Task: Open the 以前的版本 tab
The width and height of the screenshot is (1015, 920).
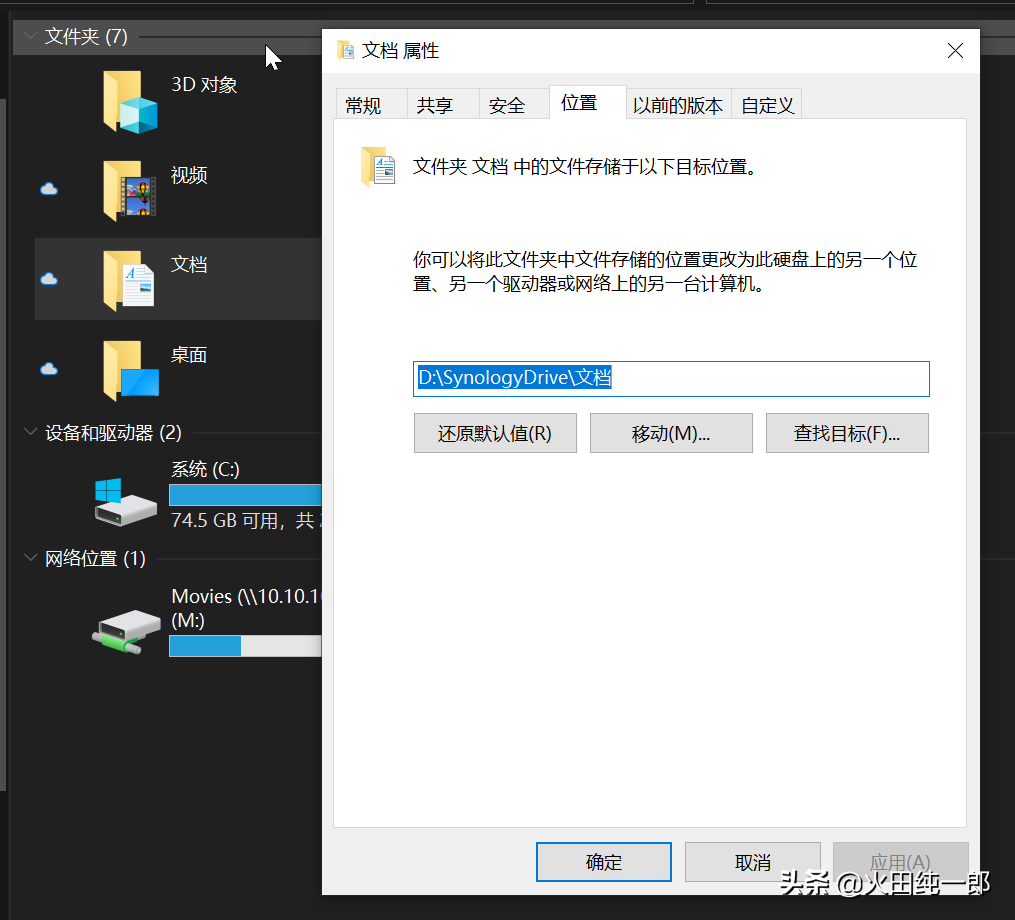Action: coord(678,105)
